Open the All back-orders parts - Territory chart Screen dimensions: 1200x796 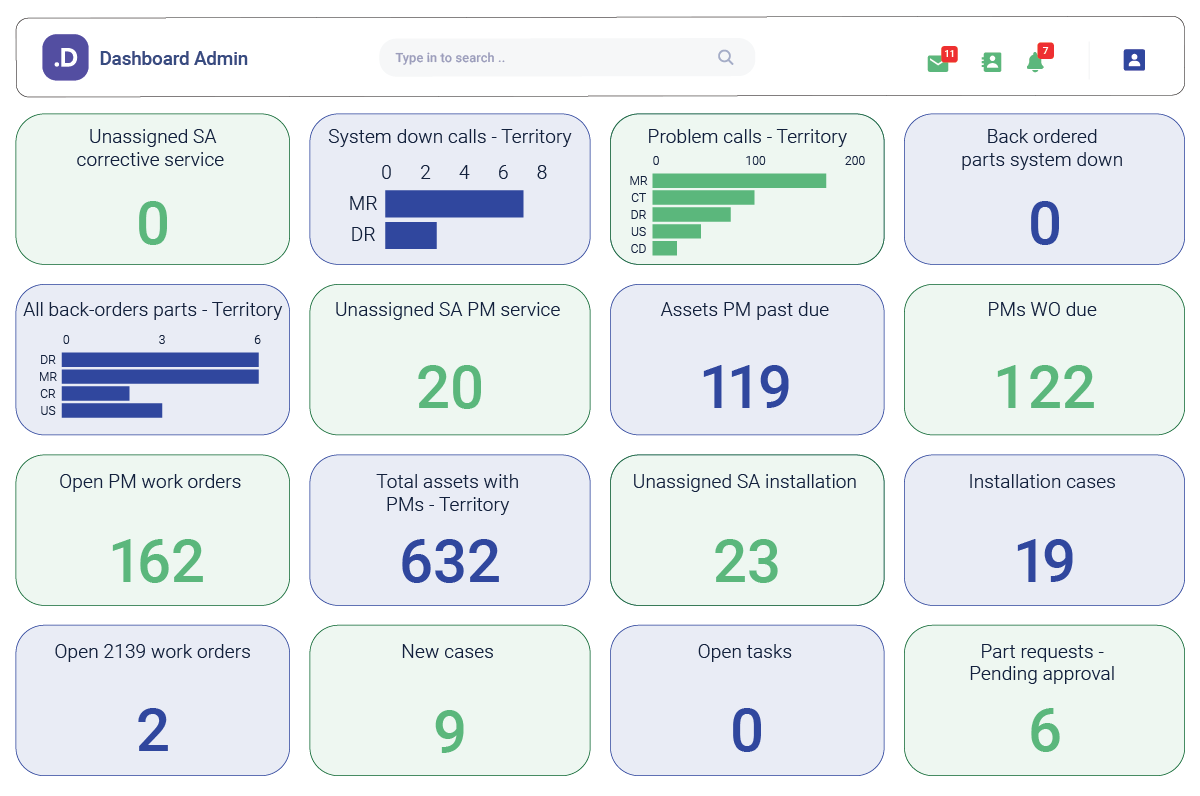[x=152, y=360]
